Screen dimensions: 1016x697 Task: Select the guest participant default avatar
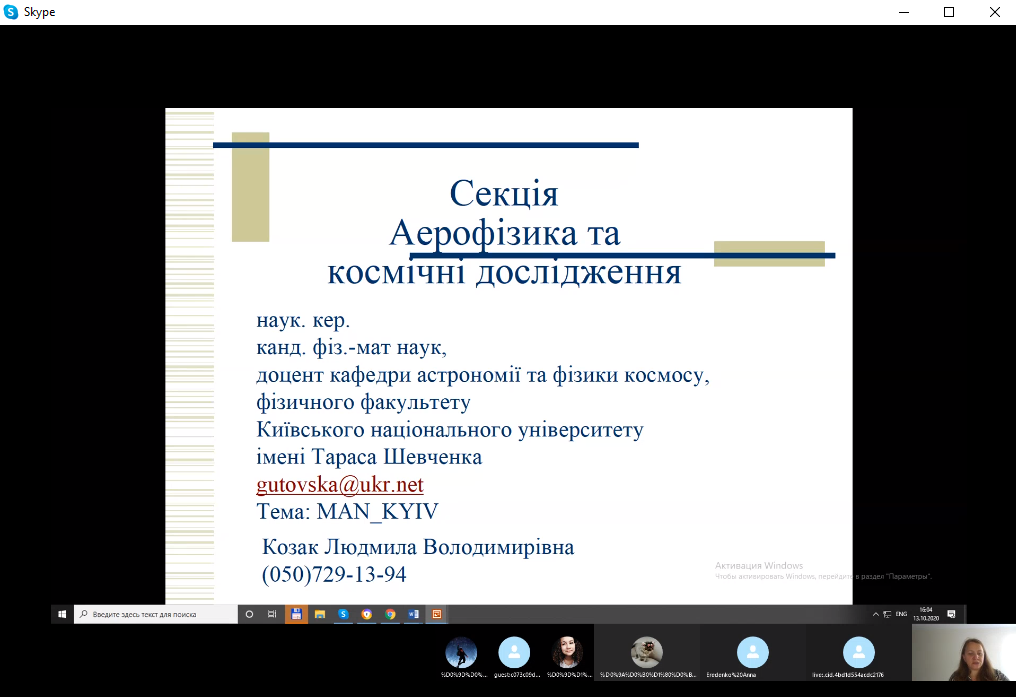[514, 653]
